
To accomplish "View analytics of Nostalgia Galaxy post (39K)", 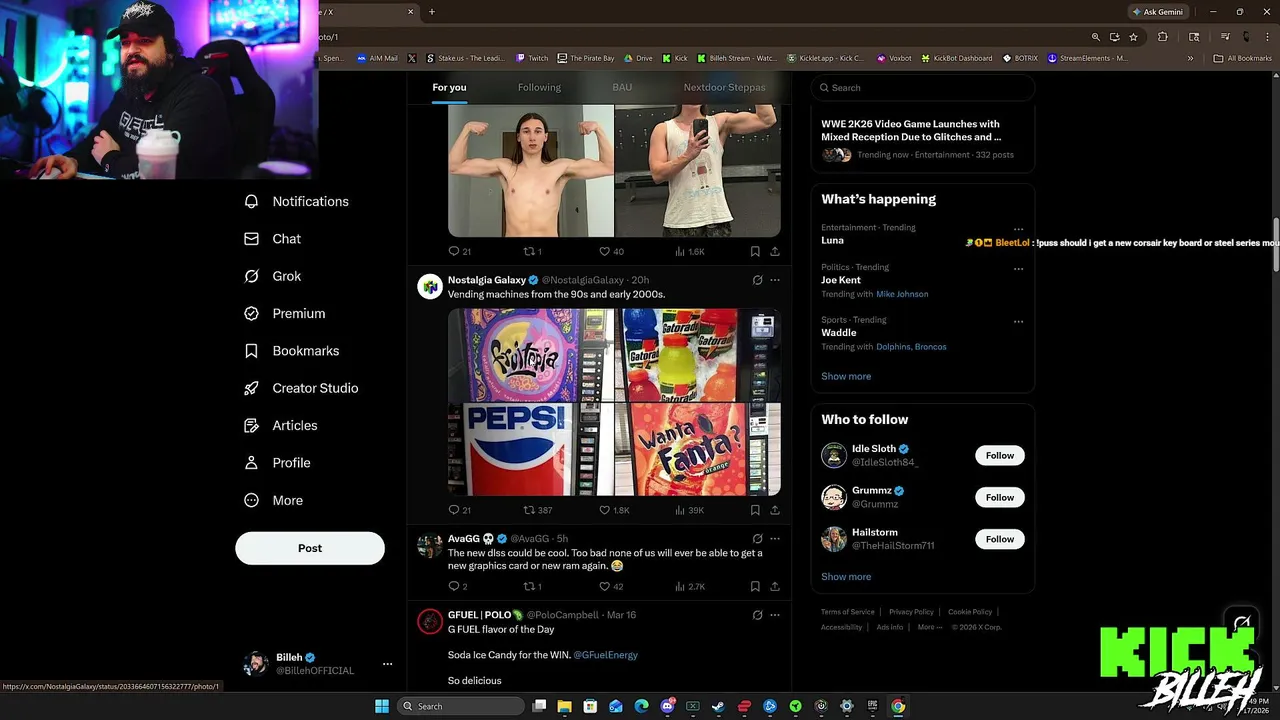I will tap(689, 510).
